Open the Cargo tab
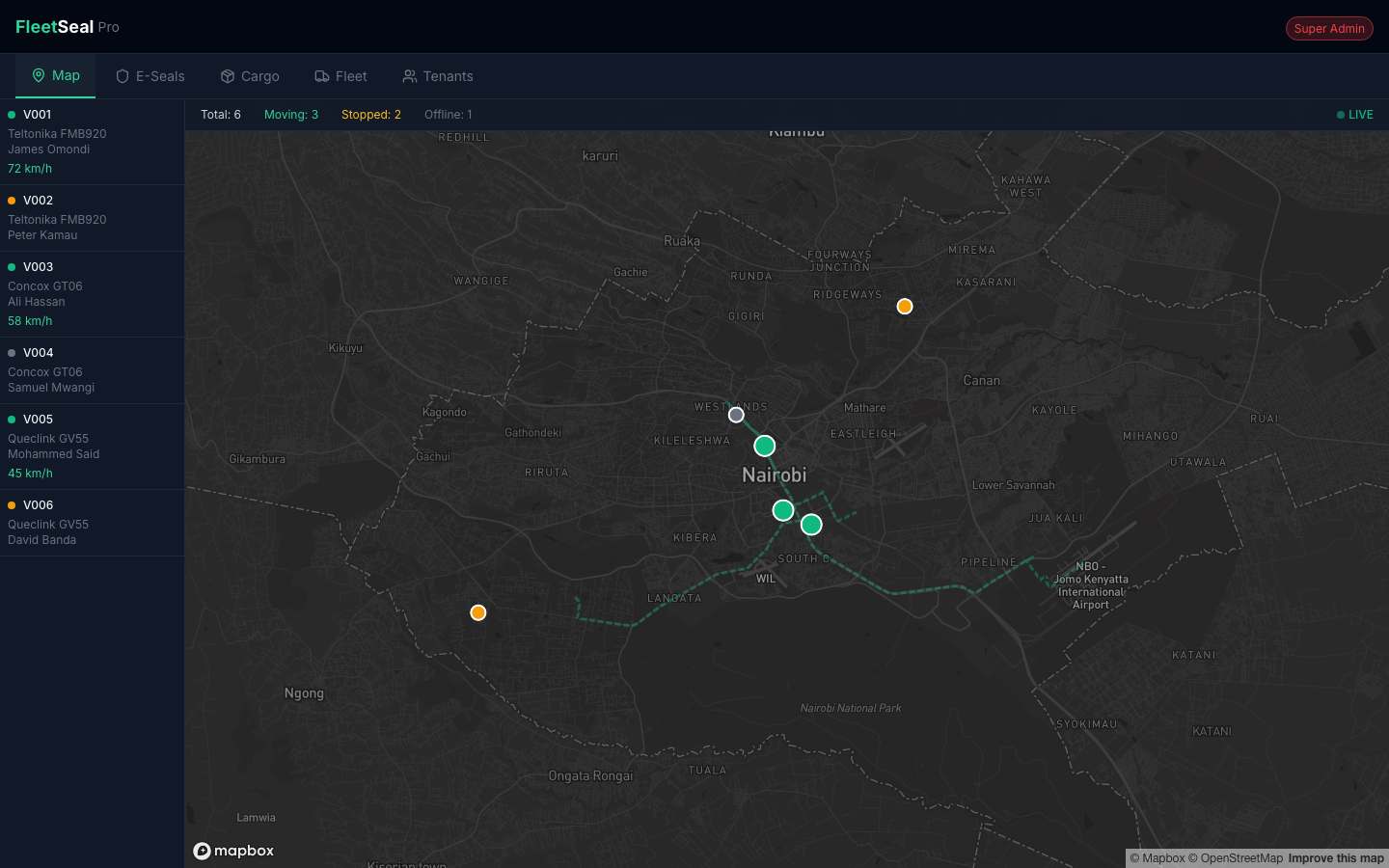This screenshot has width=1389, height=868. click(x=250, y=76)
